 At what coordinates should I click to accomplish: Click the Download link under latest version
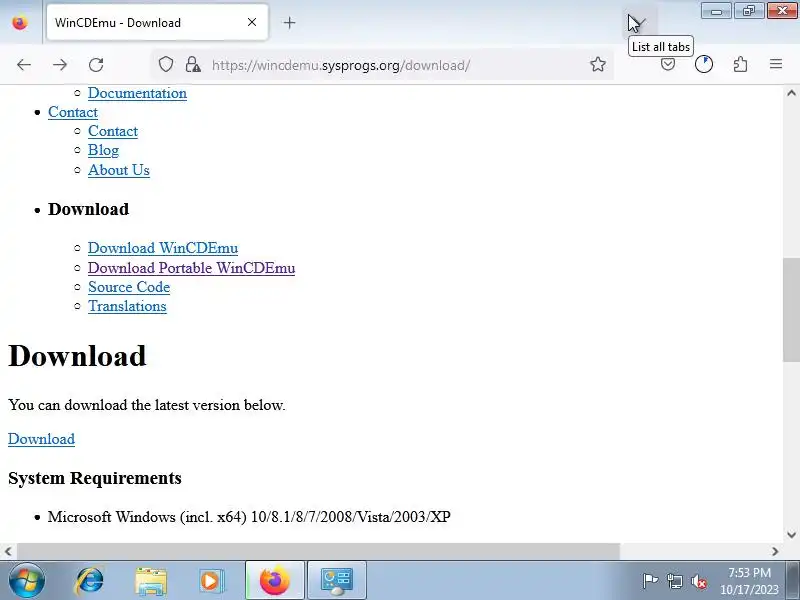[x=41, y=439]
